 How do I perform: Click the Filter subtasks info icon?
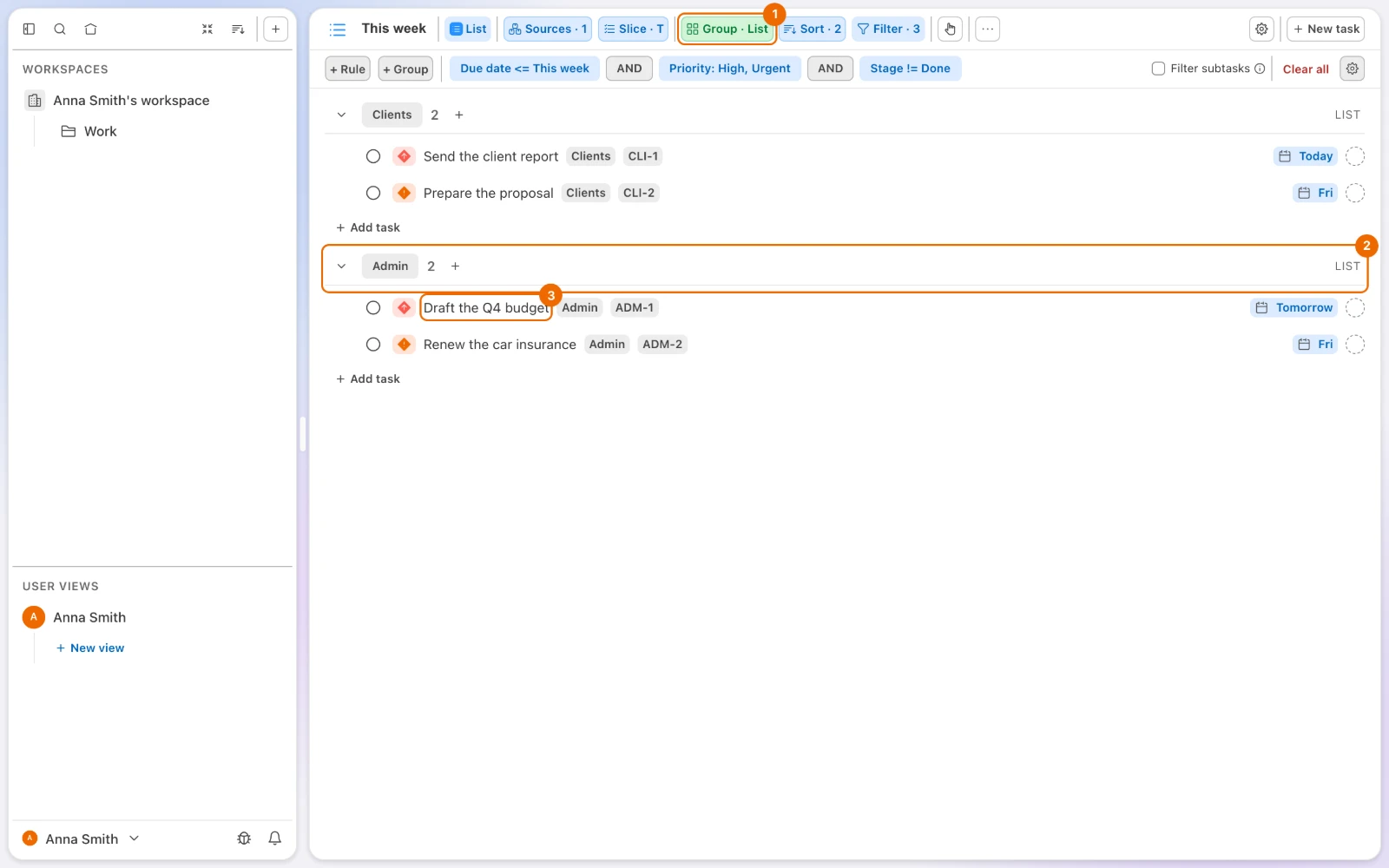coord(1260,69)
